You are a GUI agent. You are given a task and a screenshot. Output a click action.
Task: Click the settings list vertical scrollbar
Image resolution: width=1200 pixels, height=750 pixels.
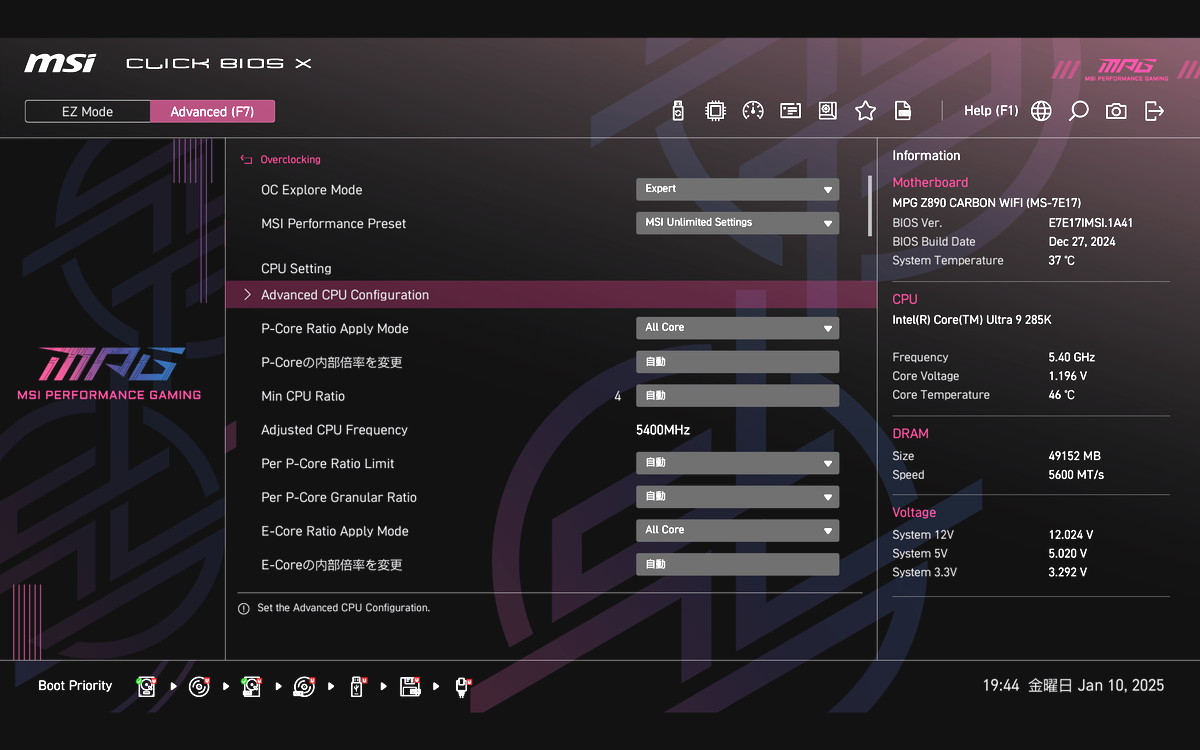point(869,206)
